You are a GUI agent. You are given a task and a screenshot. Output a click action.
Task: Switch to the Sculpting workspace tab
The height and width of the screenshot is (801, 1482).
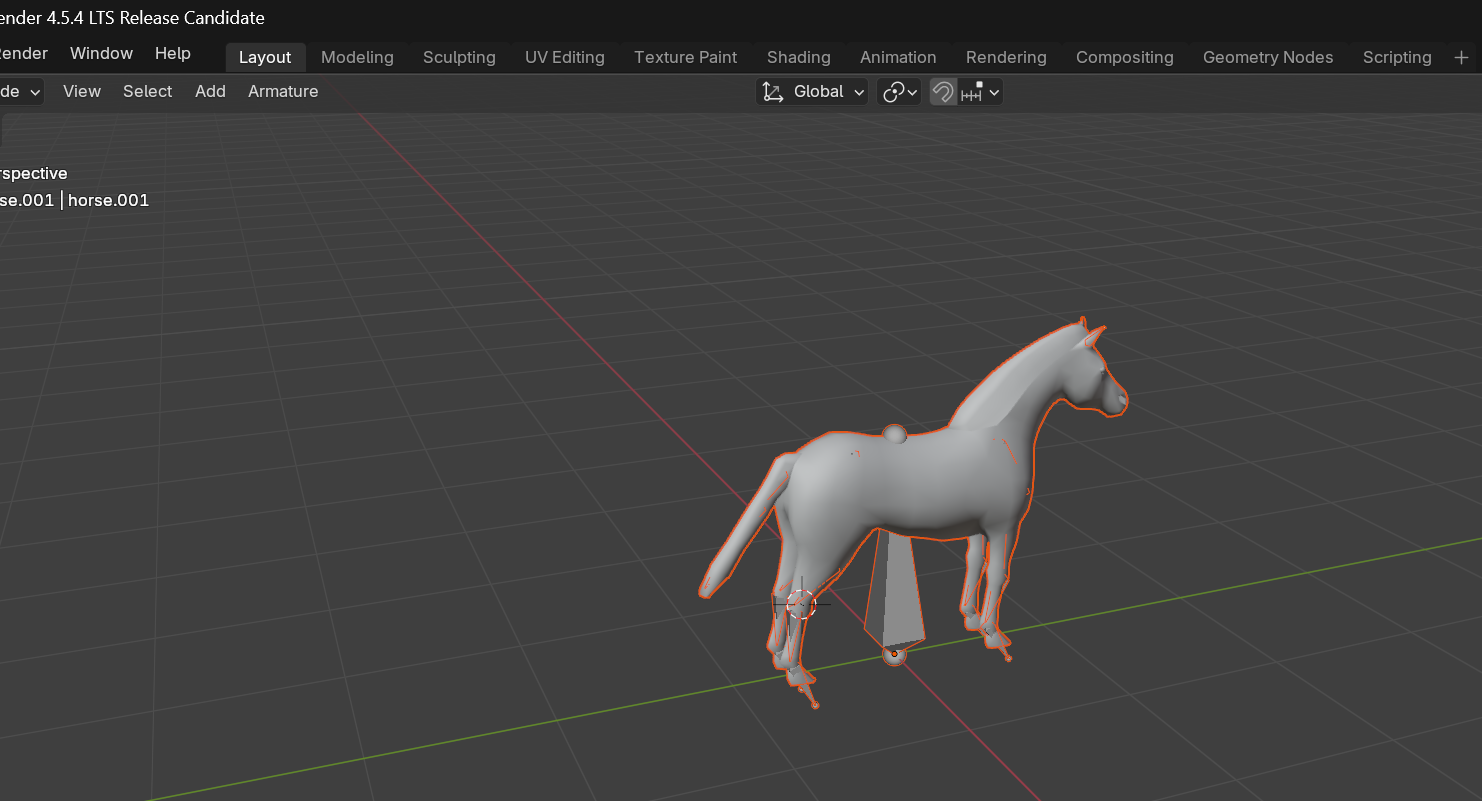[459, 57]
